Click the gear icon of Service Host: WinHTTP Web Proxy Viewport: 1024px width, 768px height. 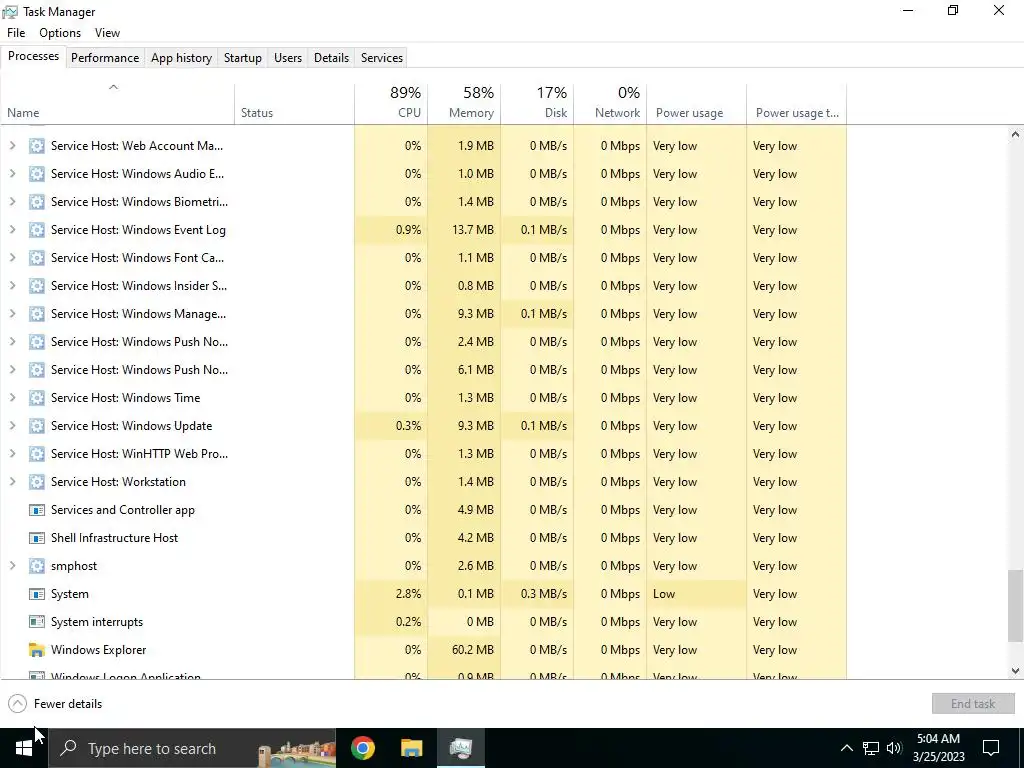(x=37, y=454)
